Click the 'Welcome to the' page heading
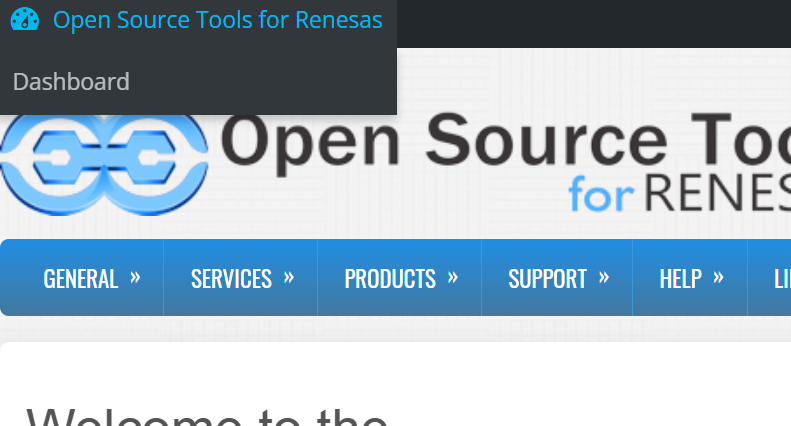 click(207, 412)
